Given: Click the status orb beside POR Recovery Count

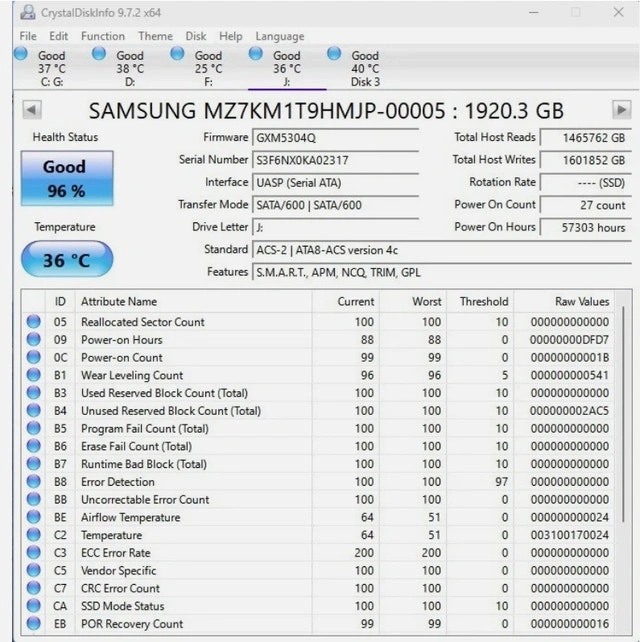Looking at the screenshot, I should point(34,624).
